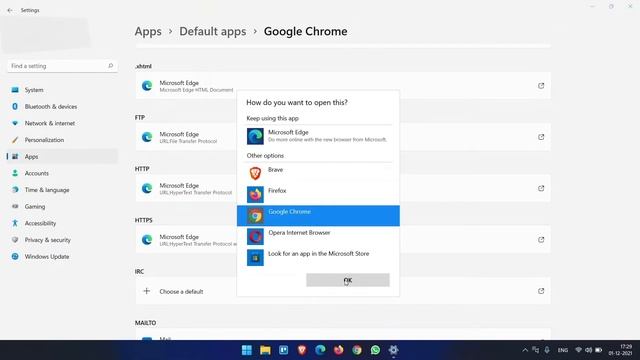This screenshot has width=640, height=360.
Task: Show hidden icons in the system tray
Action: (525, 350)
